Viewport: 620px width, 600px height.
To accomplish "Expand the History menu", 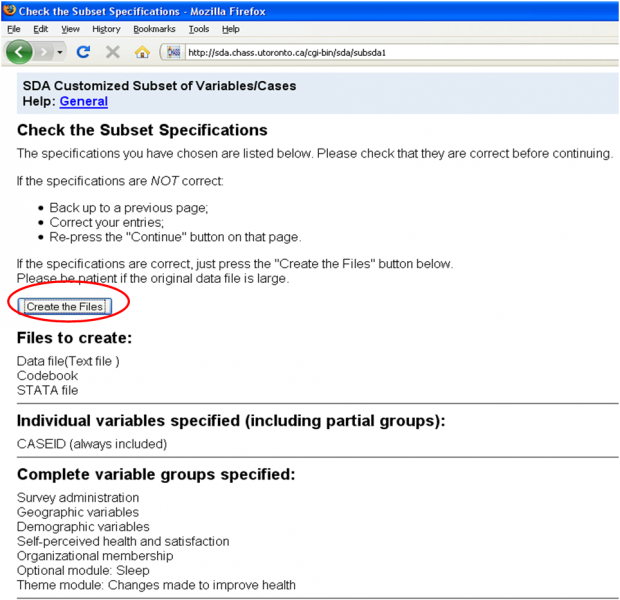I will point(106,29).
